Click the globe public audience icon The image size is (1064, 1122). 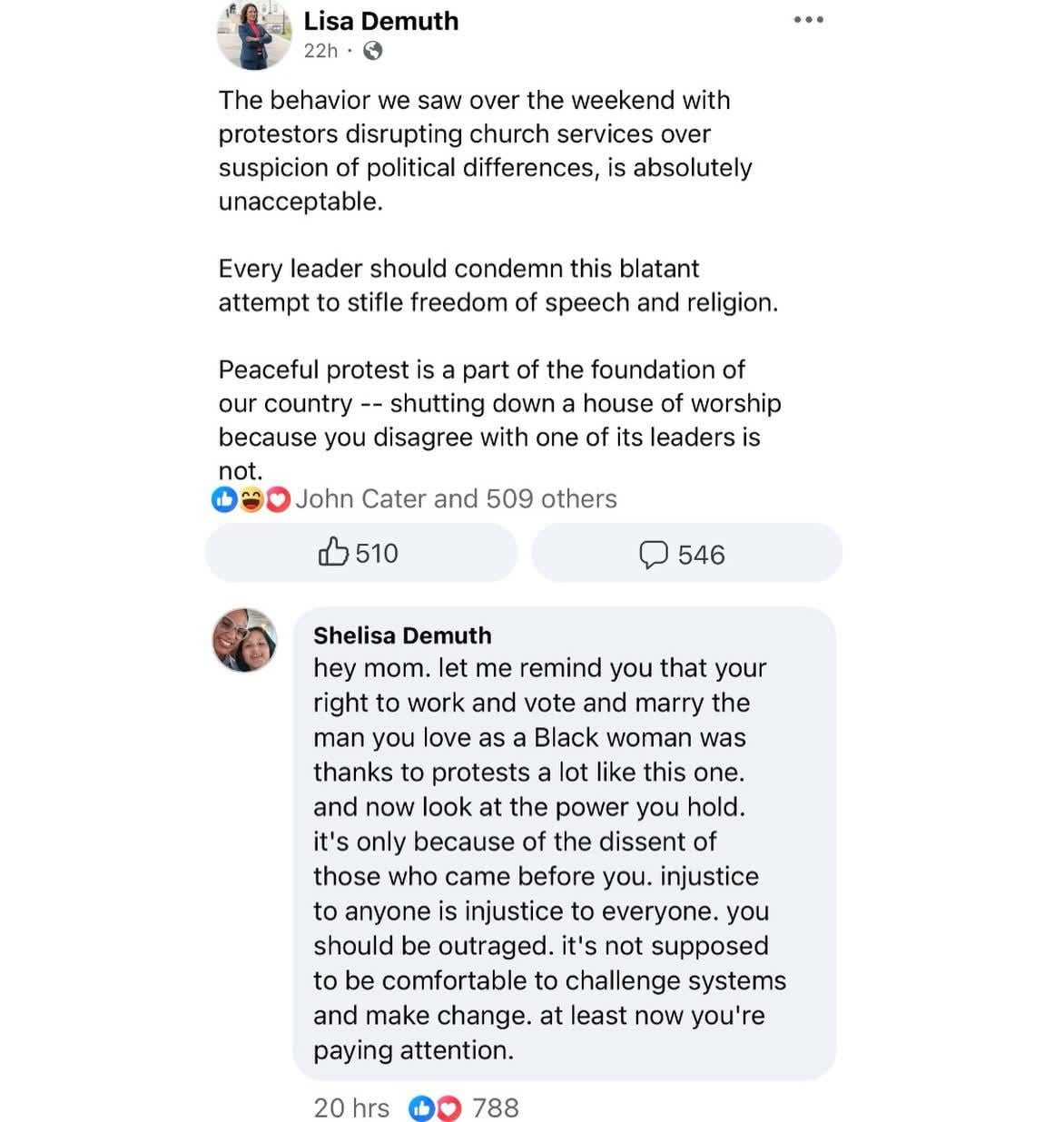(372, 51)
